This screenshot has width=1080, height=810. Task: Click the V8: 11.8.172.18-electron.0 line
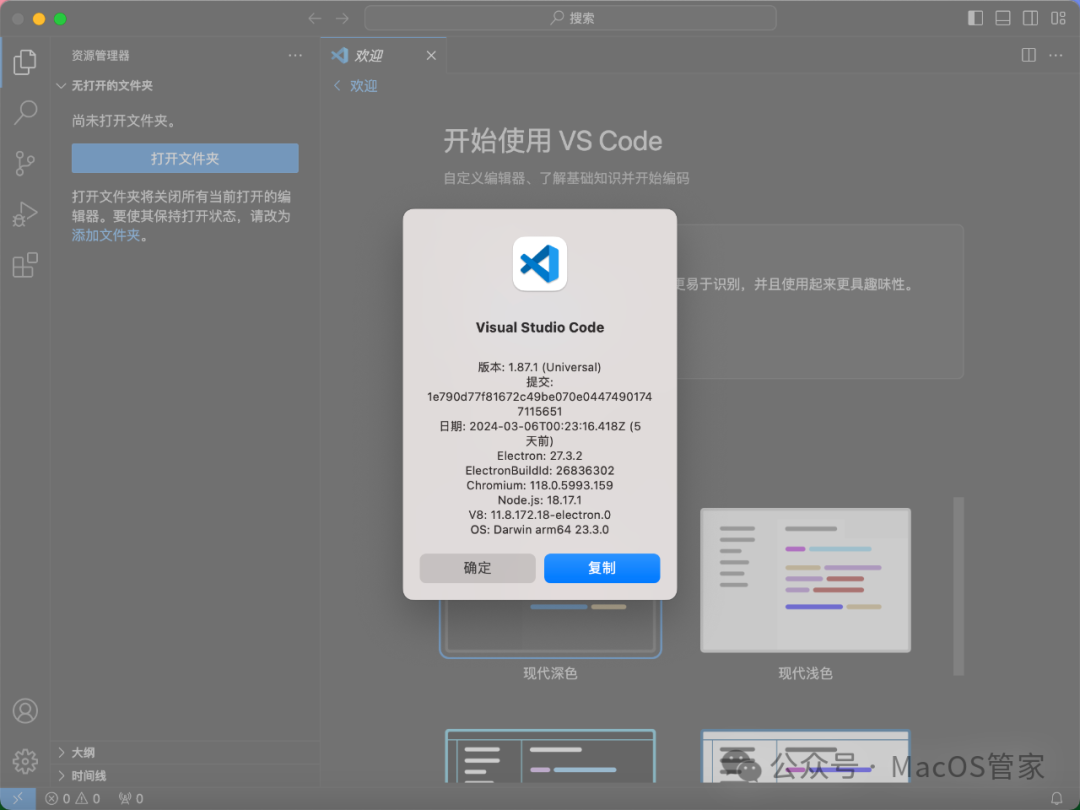(x=539, y=515)
